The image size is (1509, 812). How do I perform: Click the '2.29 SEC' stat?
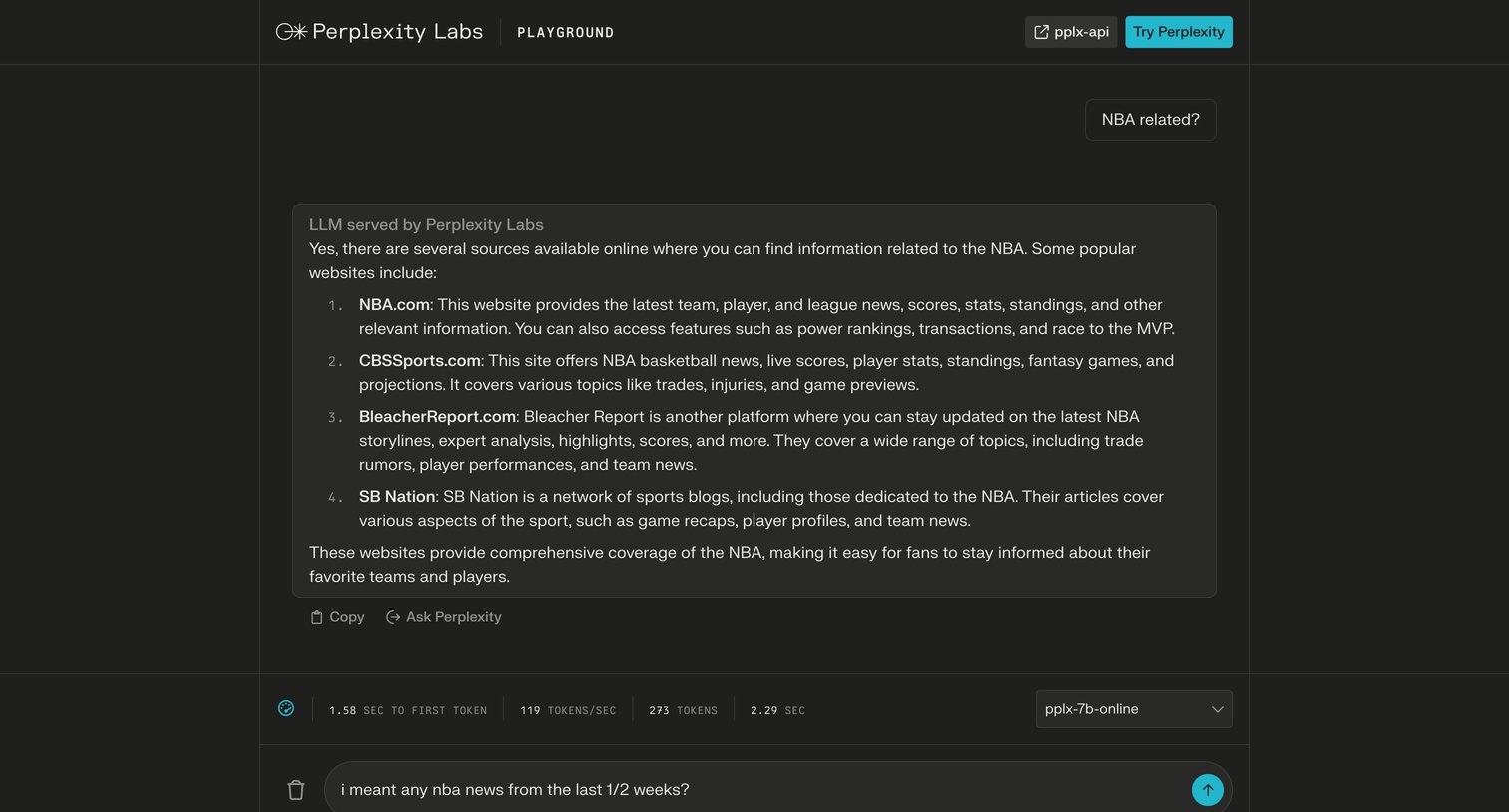(x=777, y=710)
